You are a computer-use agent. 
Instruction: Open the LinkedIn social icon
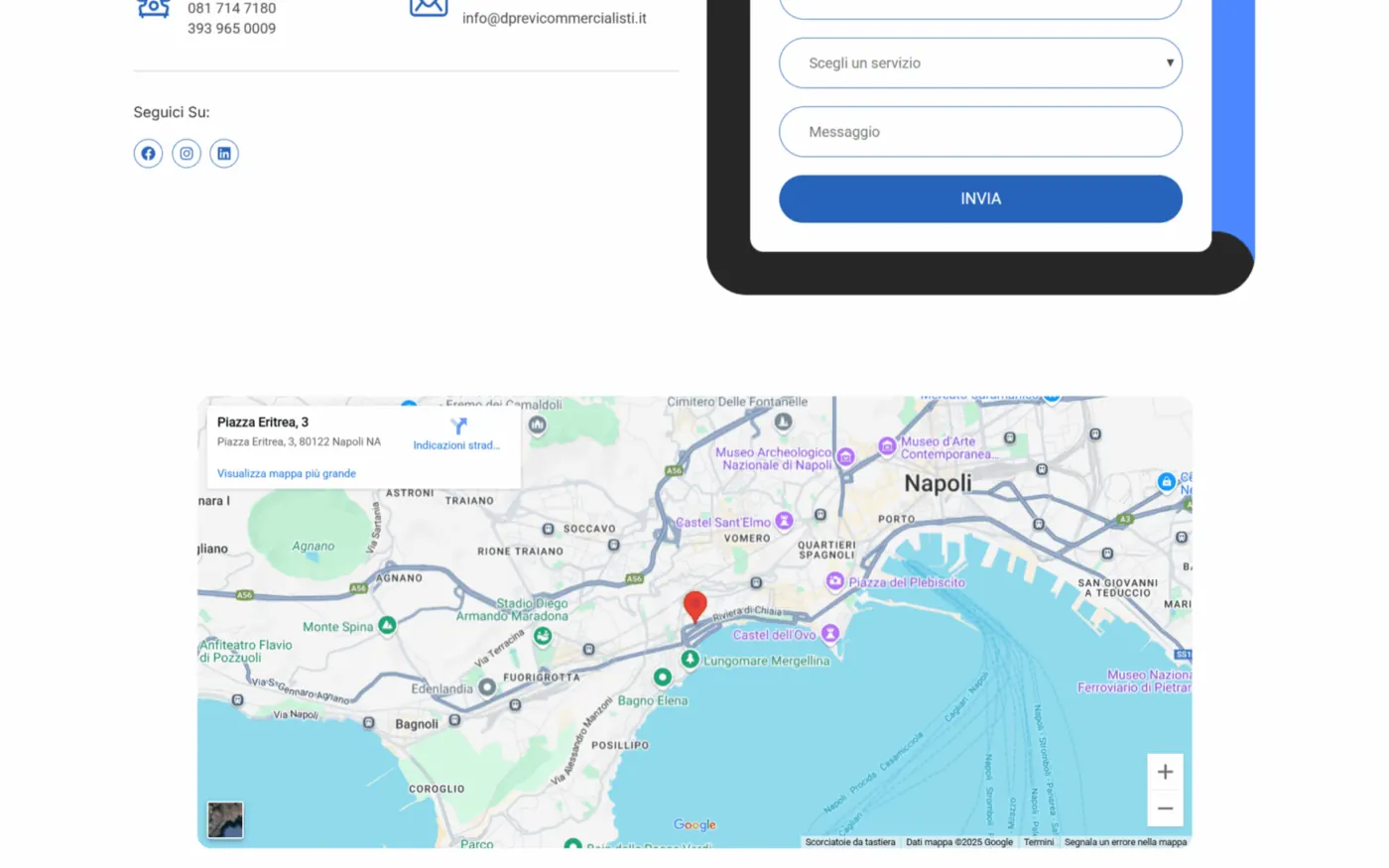click(224, 154)
